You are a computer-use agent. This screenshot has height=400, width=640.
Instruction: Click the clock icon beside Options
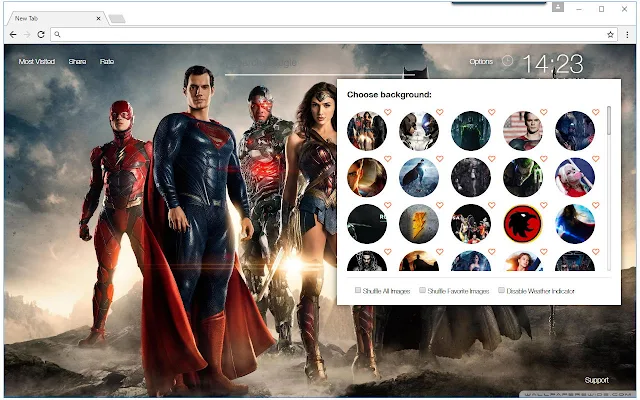507,61
